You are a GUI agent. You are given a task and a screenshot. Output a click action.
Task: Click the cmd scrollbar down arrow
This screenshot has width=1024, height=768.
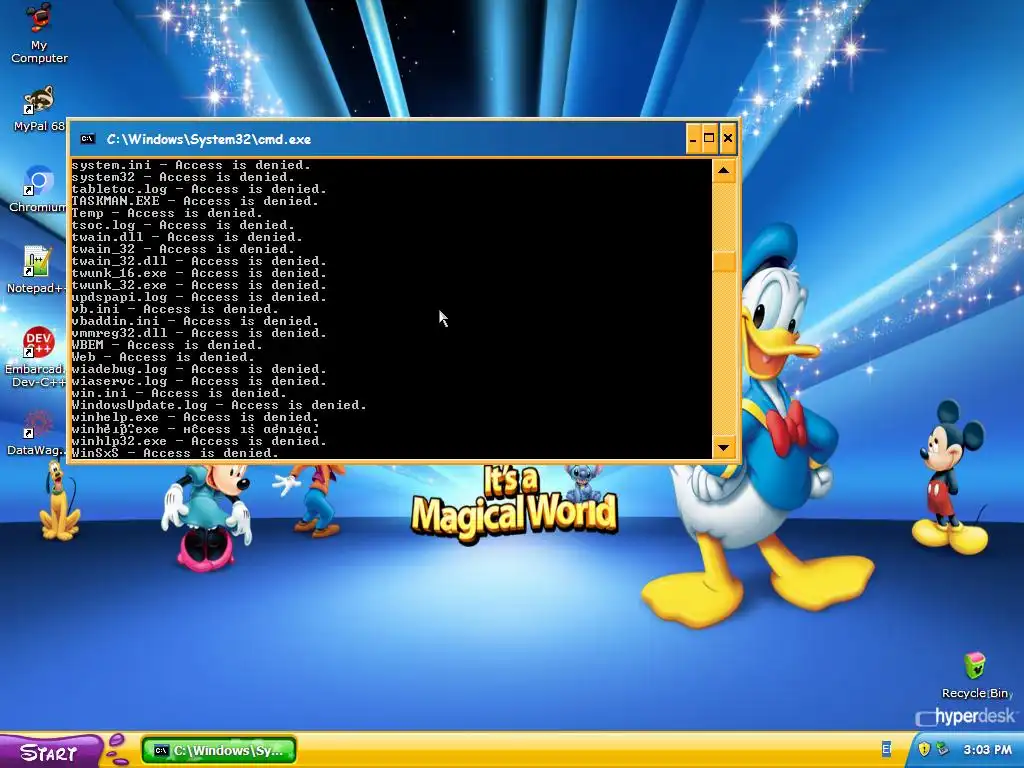pyautogui.click(x=724, y=447)
